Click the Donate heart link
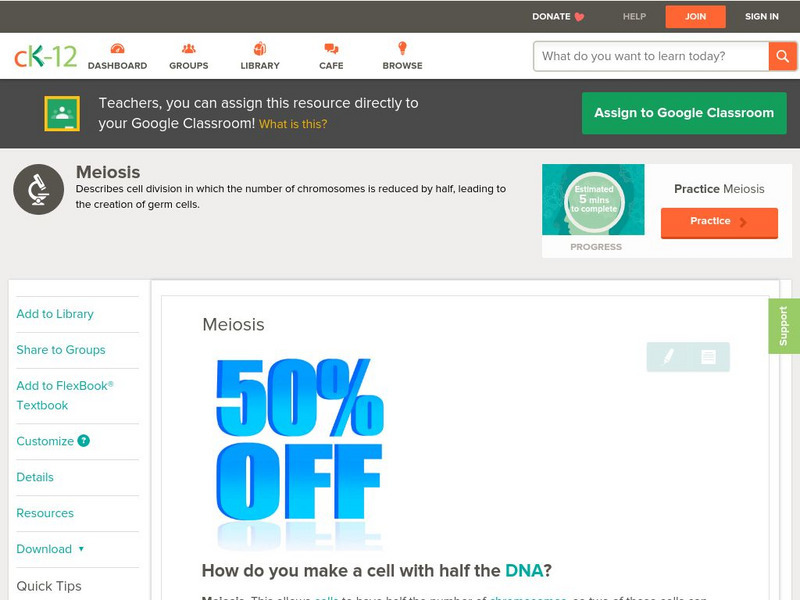This screenshot has height=600, width=800. click(558, 16)
